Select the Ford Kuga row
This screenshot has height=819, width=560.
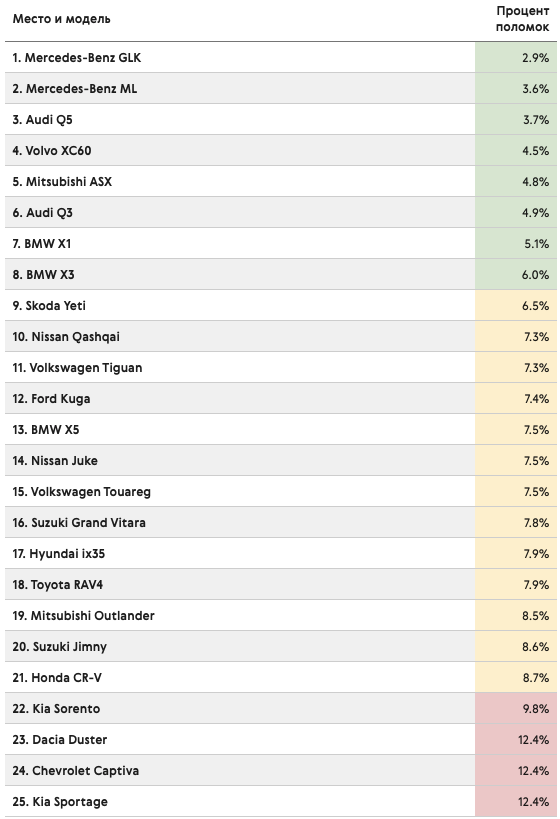(x=281, y=399)
